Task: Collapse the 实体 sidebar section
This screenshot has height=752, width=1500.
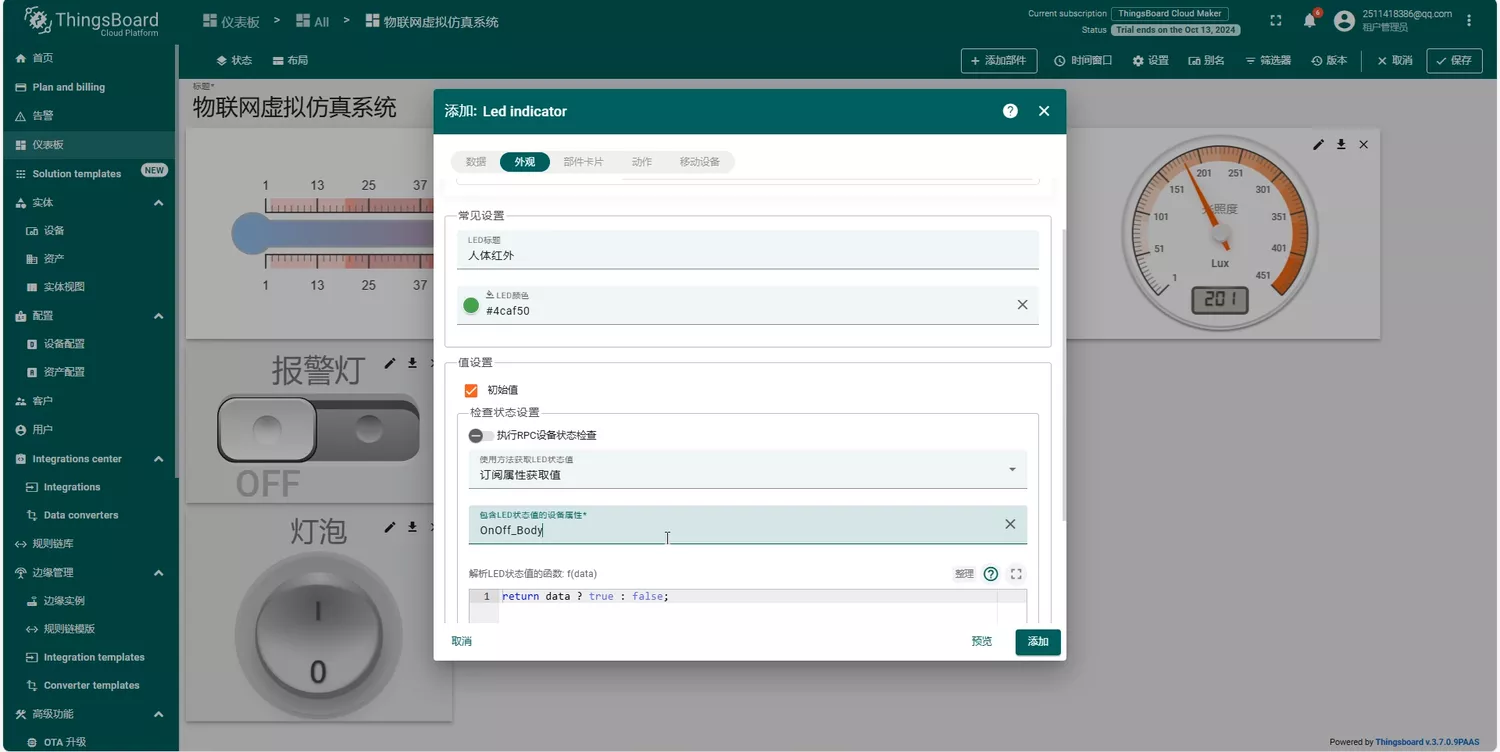Action: (x=158, y=203)
